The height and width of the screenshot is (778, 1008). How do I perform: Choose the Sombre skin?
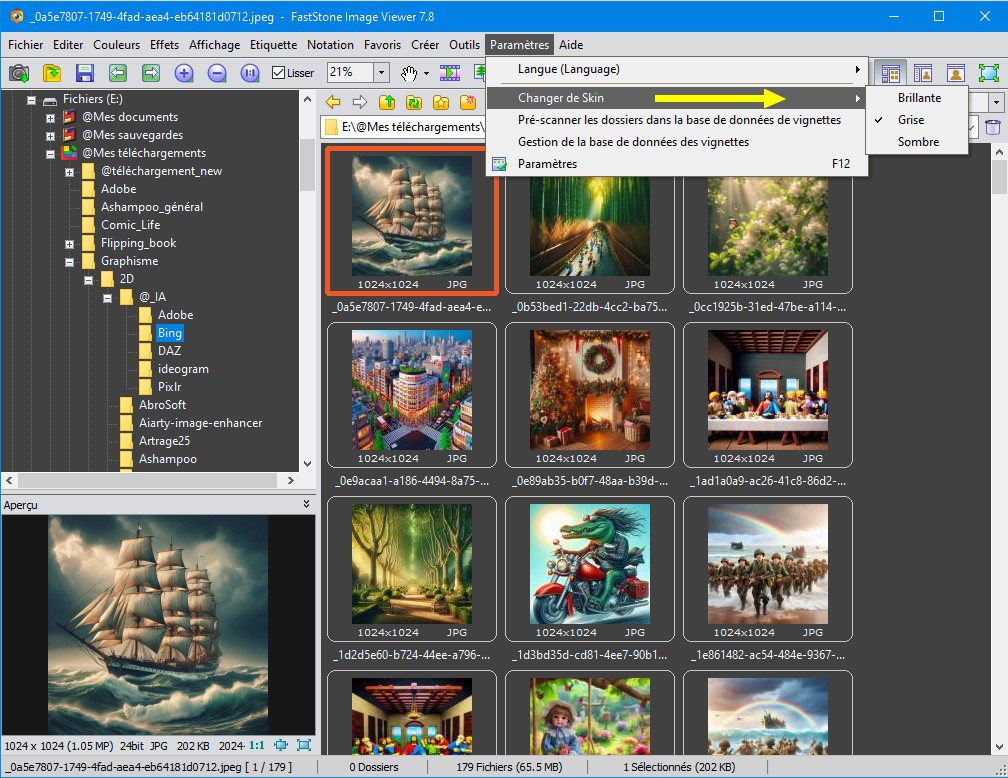[917, 142]
